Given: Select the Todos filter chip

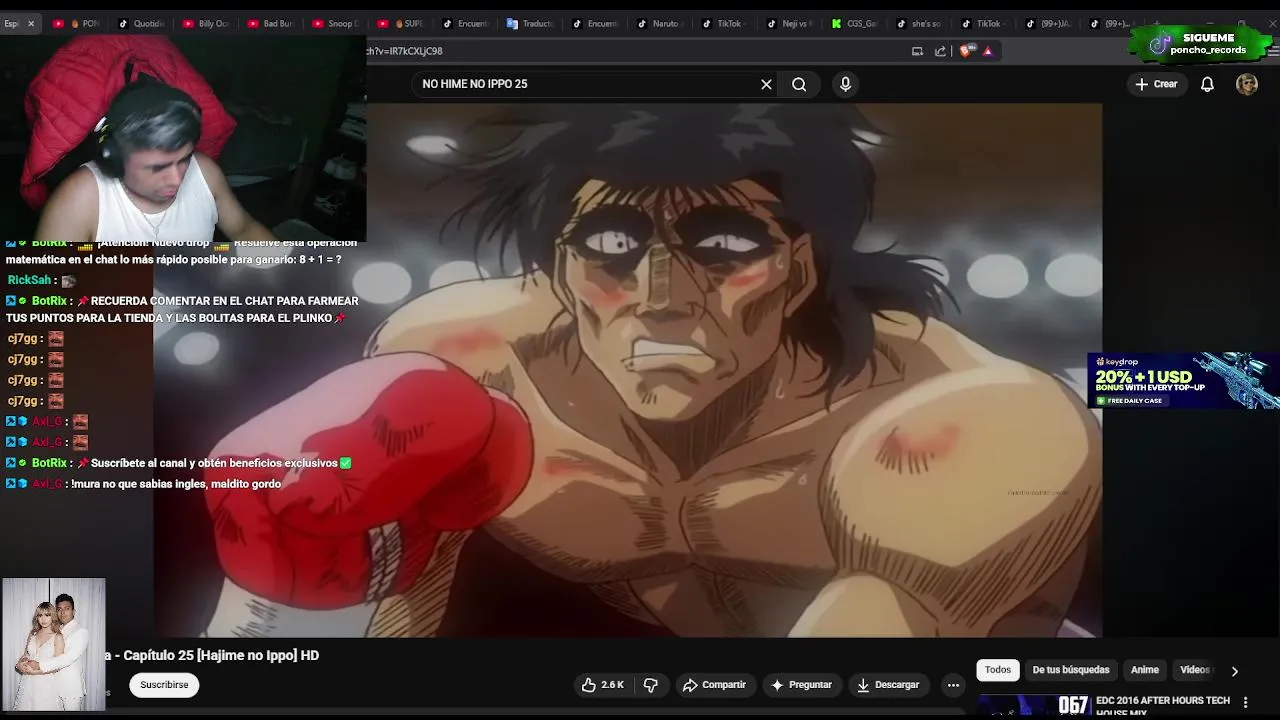Looking at the screenshot, I should 998,670.
